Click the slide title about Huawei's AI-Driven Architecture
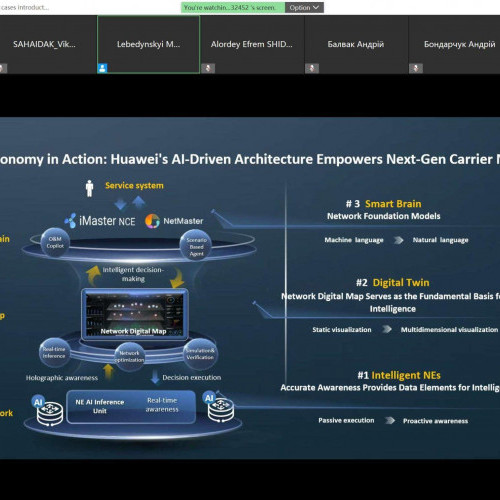500x500 pixels. tap(250, 159)
